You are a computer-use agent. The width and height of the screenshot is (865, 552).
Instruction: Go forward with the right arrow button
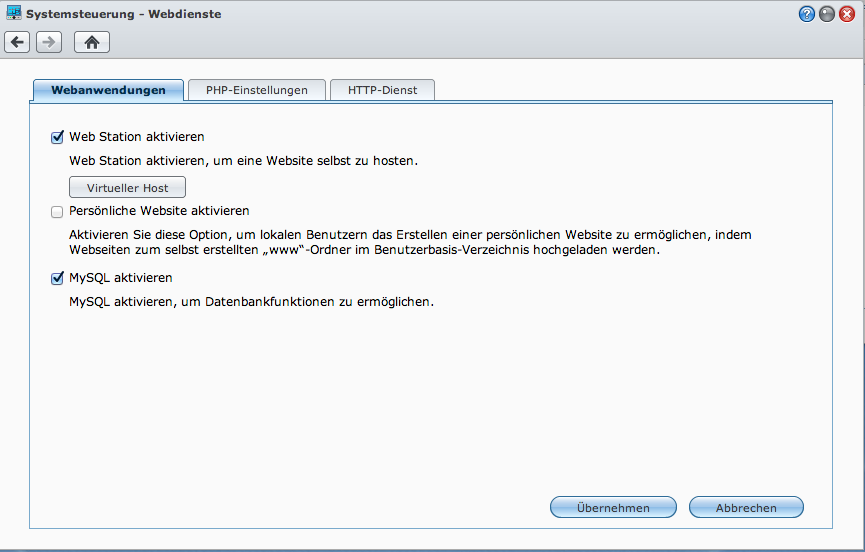click(49, 42)
